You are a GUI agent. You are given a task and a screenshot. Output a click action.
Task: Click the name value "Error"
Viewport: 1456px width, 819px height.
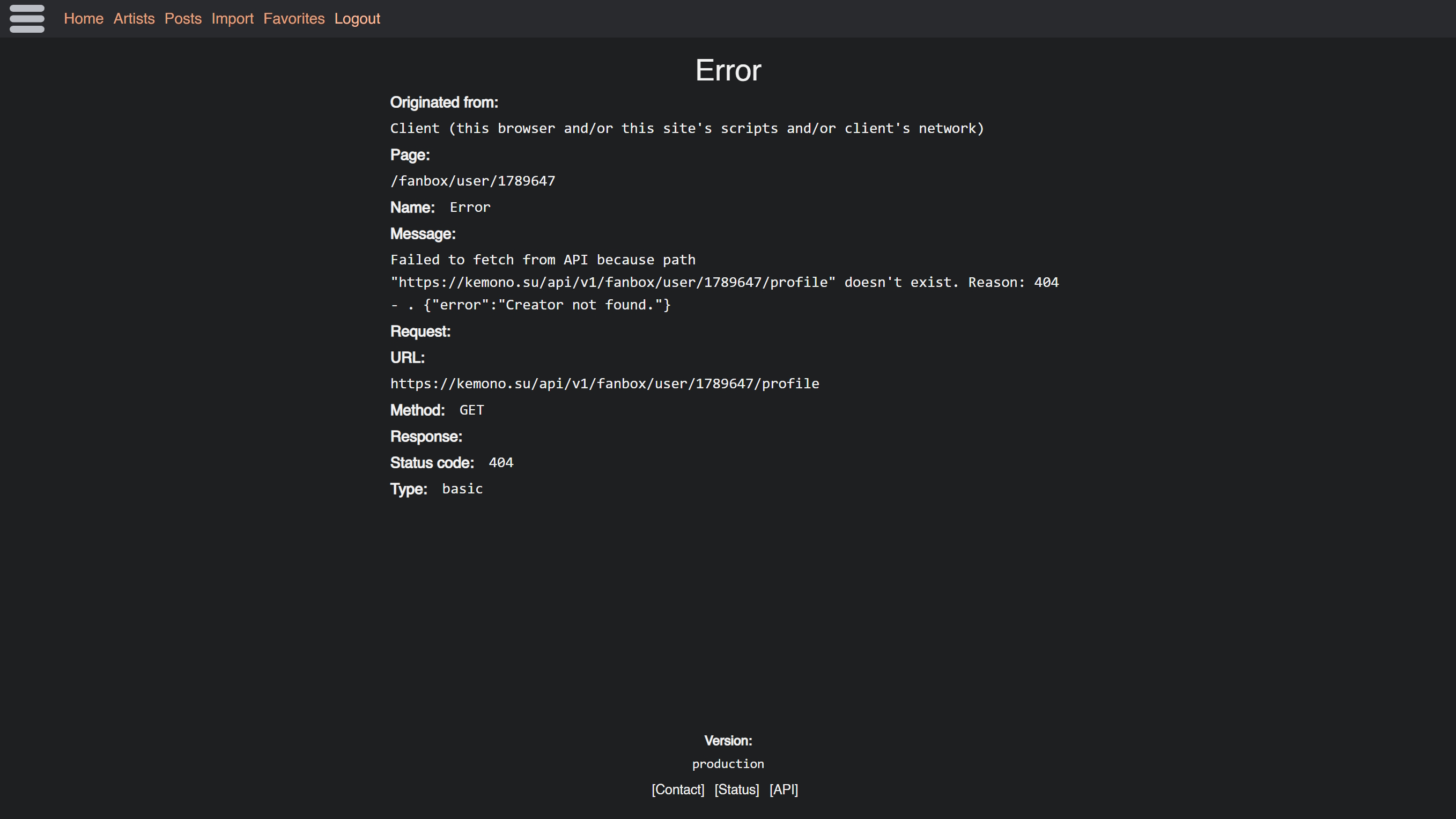coord(470,208)
